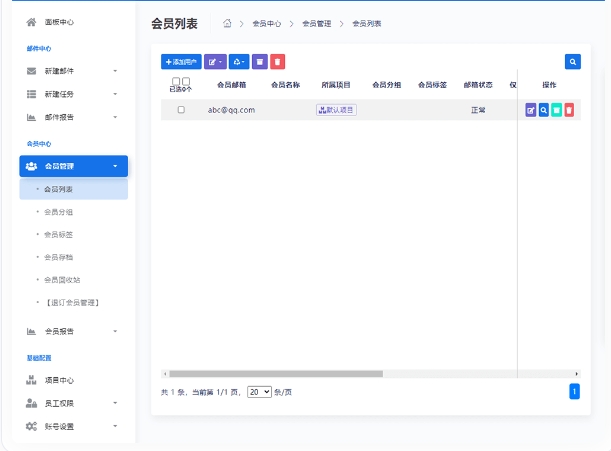Collapse the 会员管理 sidebar menu
Viewport: 611px width, 451px height.
(x=74, y=166)
